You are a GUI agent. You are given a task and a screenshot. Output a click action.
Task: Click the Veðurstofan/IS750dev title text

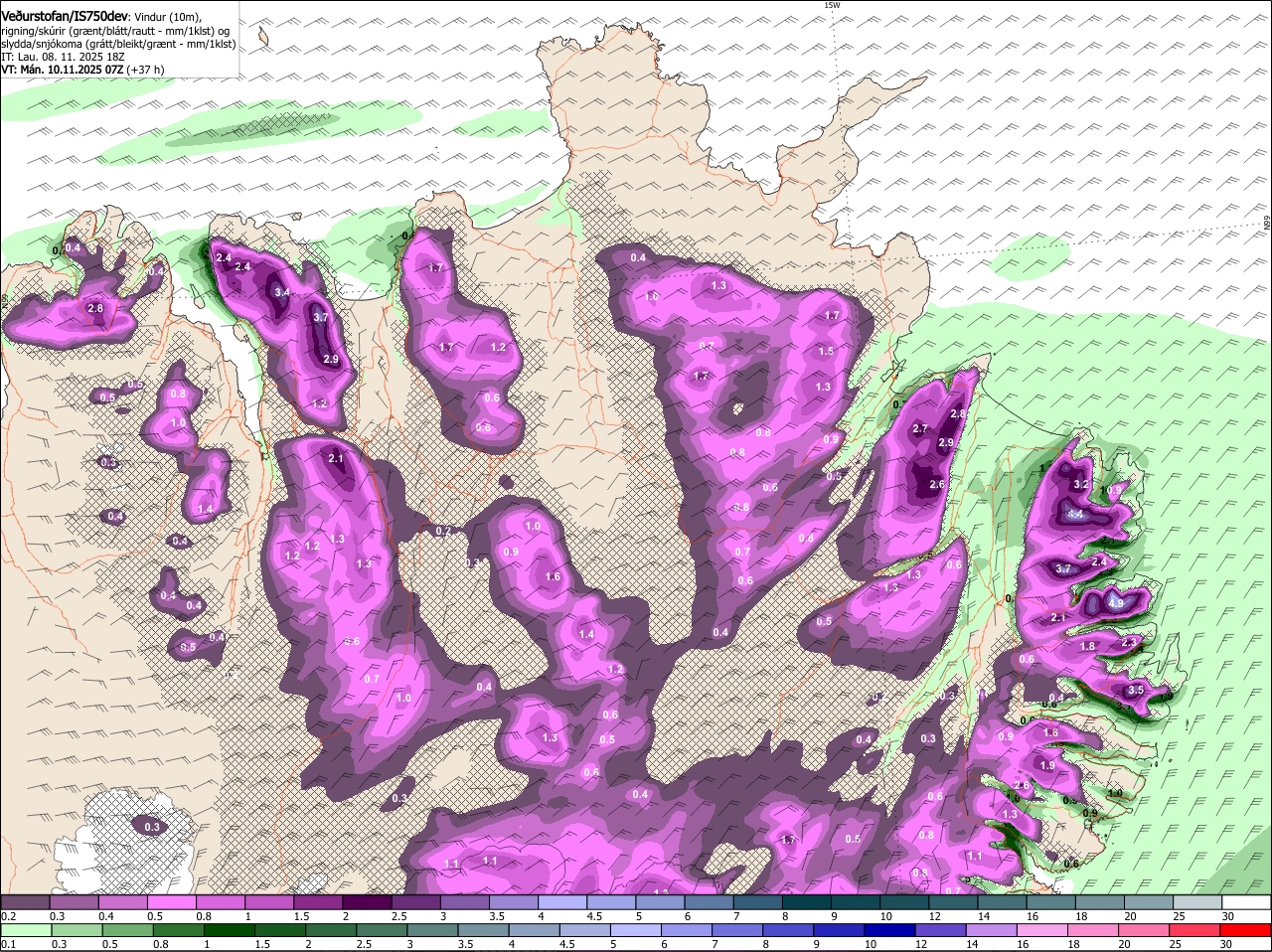[65, 16]
